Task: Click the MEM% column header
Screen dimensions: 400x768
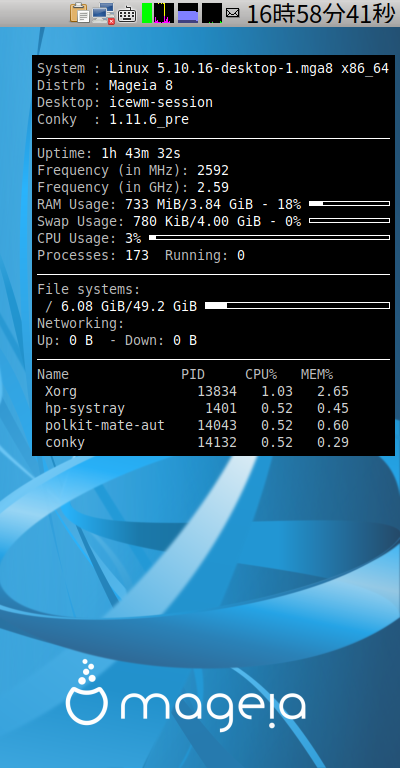Action: coord(317,375)
